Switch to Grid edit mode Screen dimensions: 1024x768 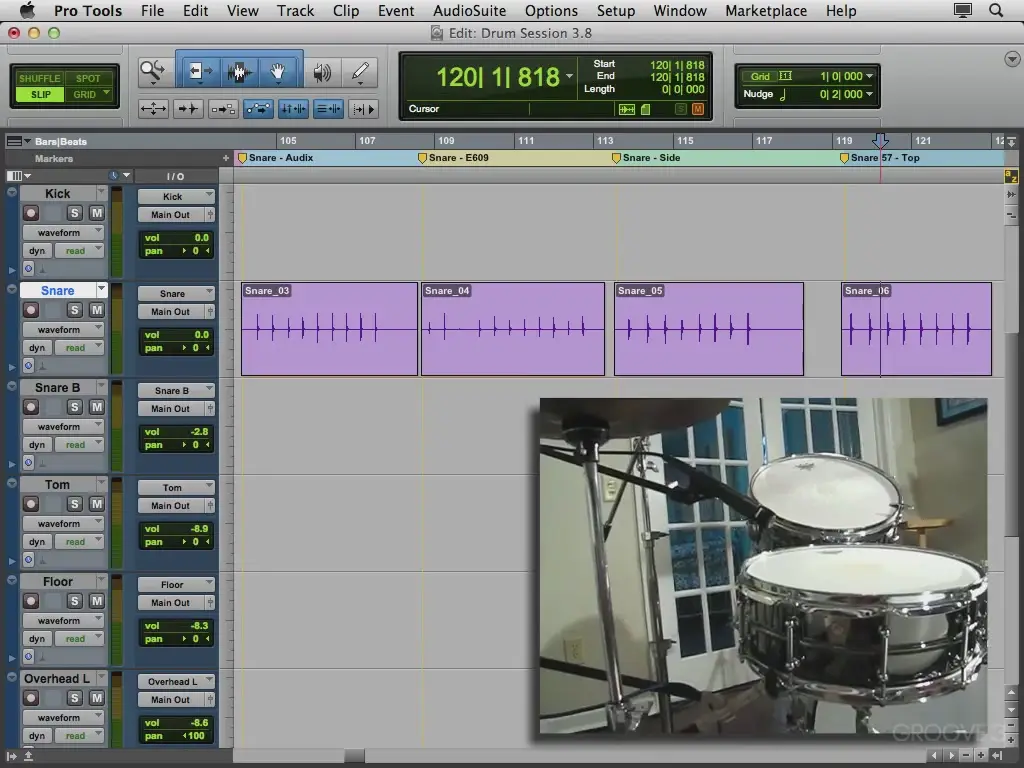click(x=88, y=95)
